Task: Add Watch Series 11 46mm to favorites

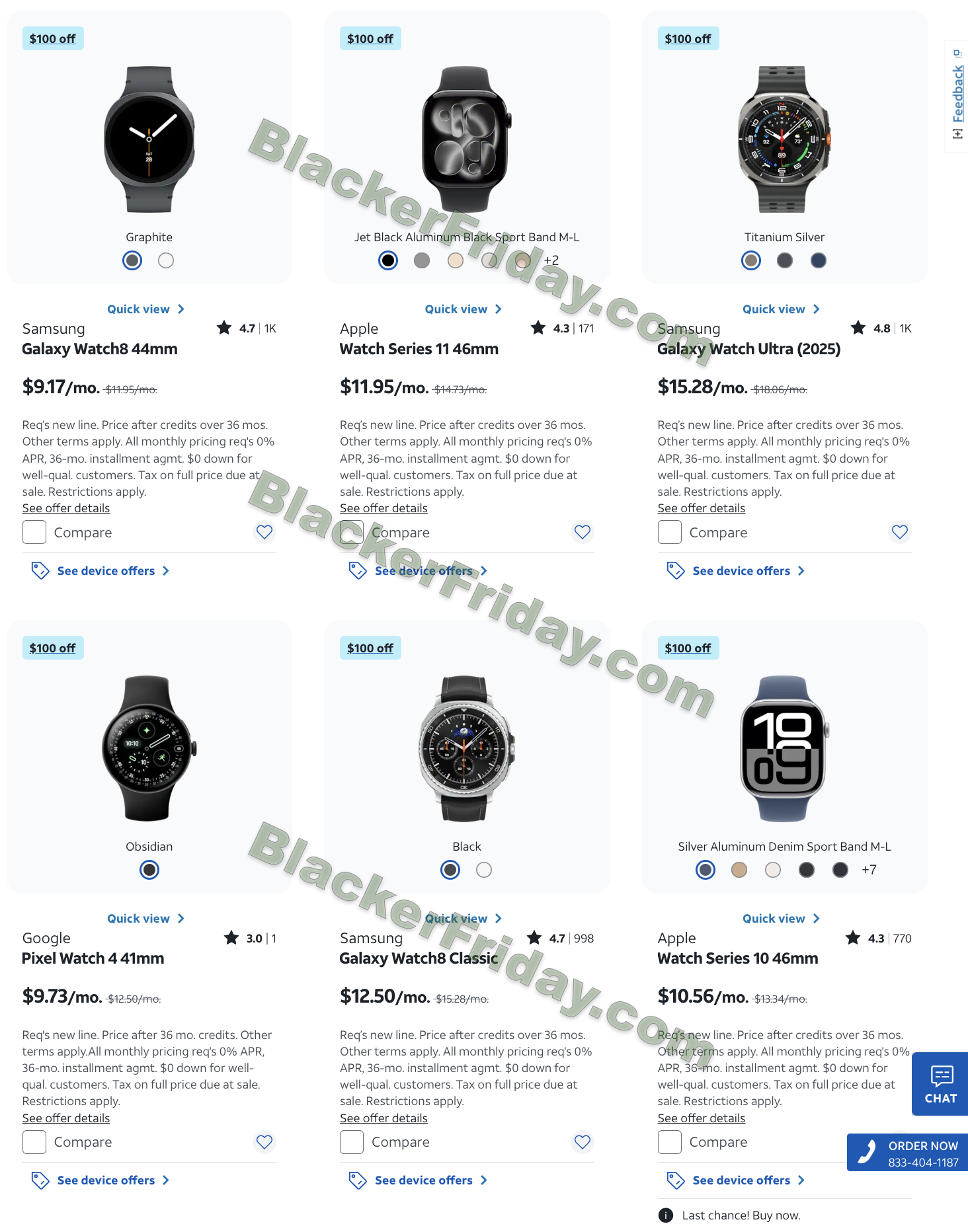Action: 583,532
